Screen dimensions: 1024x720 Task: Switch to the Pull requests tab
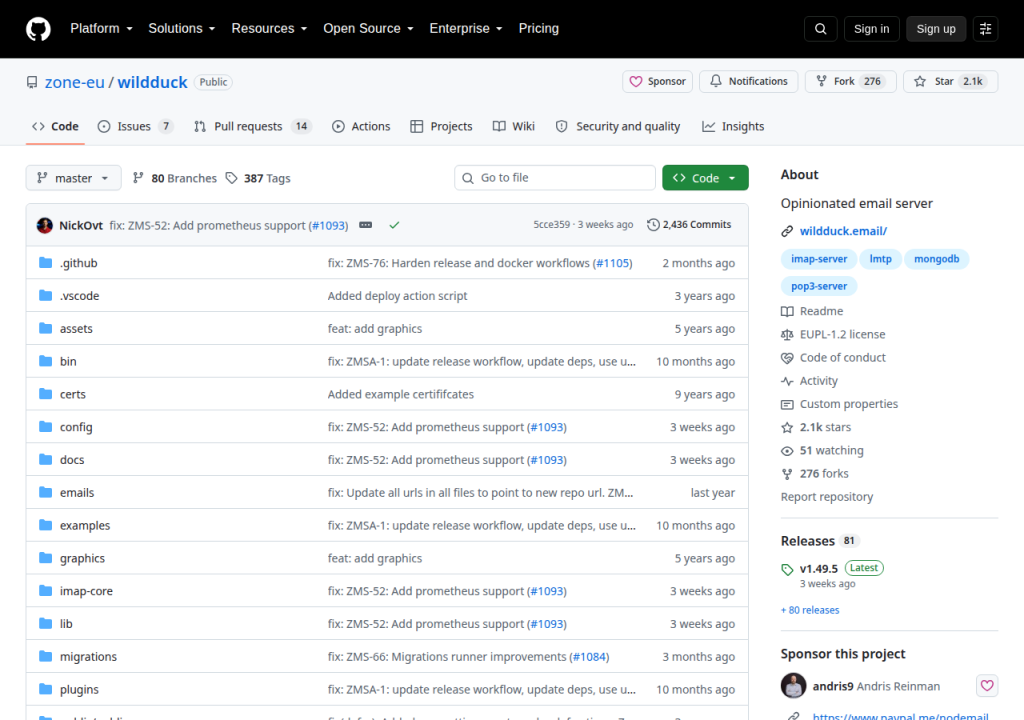point(253,126)
